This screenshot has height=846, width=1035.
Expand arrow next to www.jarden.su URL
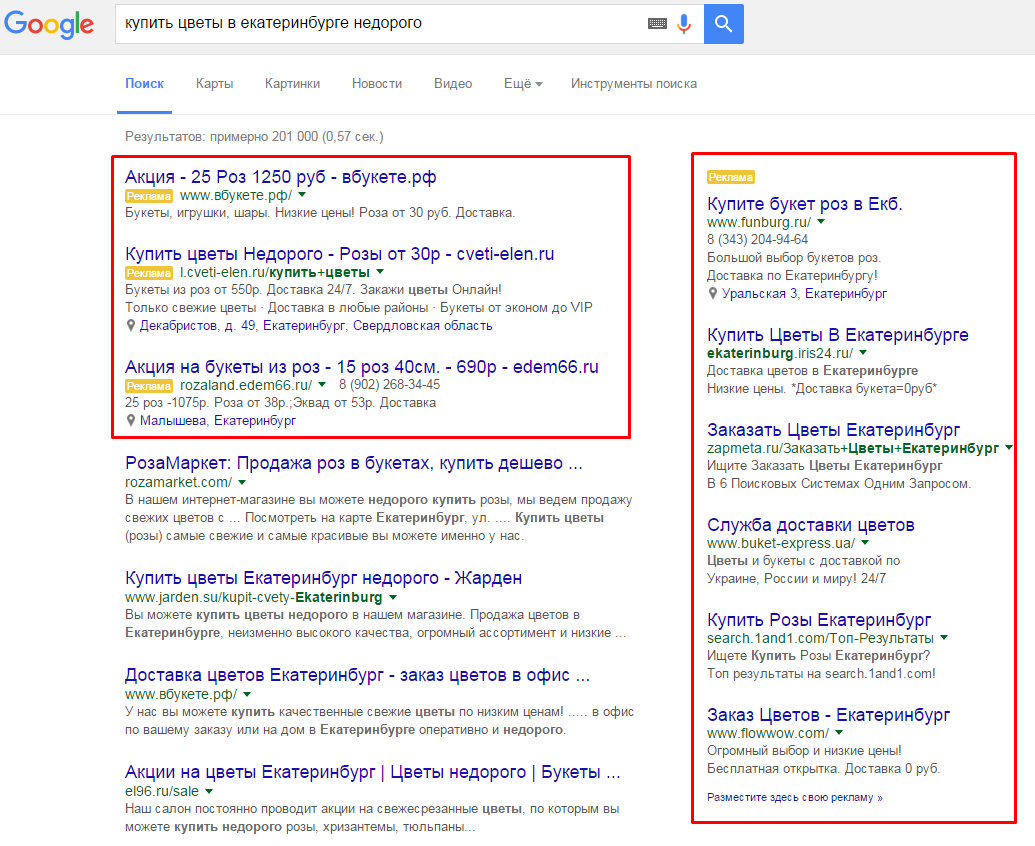coord(393,597)
